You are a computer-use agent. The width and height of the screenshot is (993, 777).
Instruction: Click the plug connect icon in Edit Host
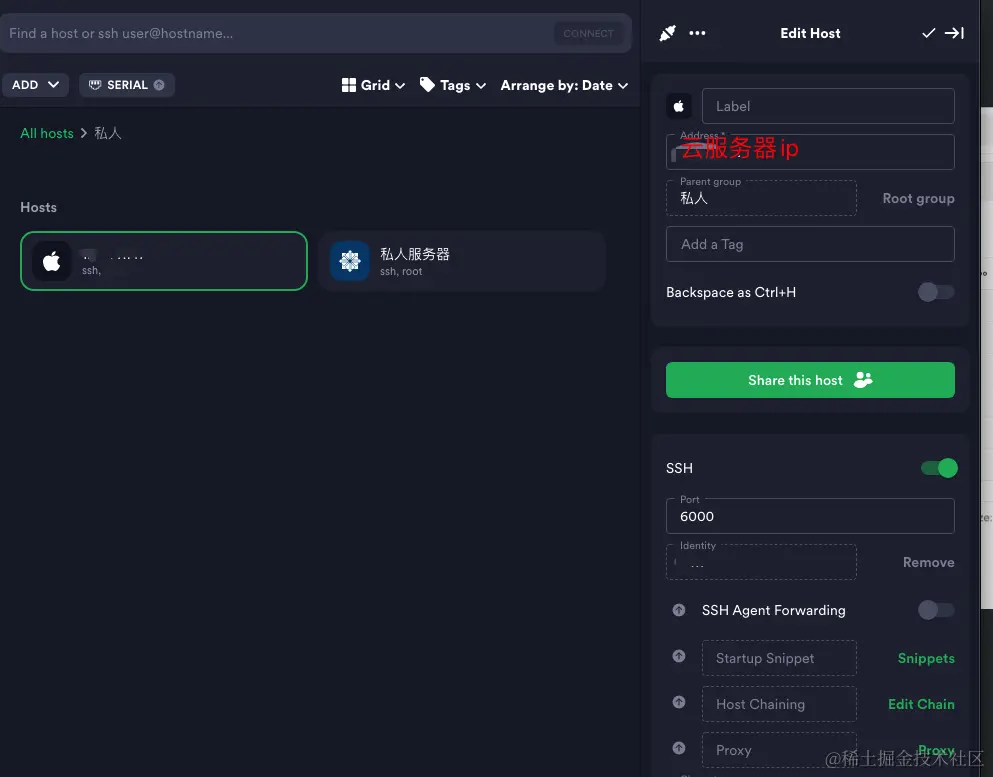tap(667, 33)
